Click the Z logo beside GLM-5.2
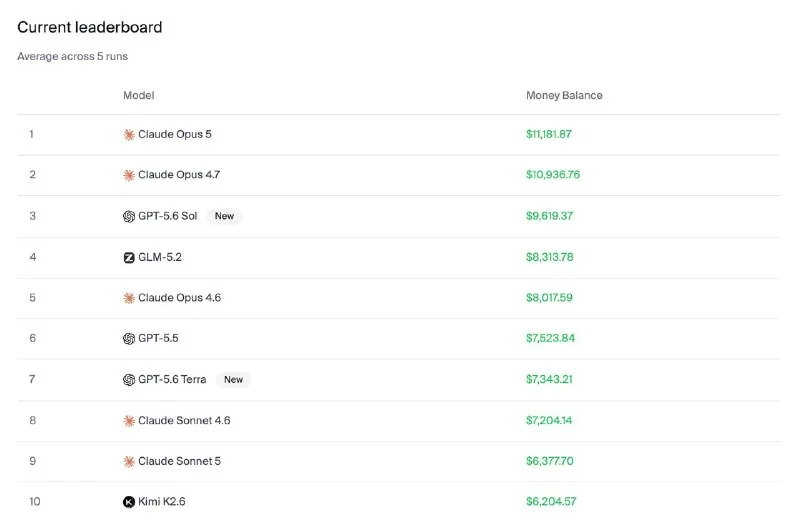Viewport: 800px width, 521px height. point(129,258)
